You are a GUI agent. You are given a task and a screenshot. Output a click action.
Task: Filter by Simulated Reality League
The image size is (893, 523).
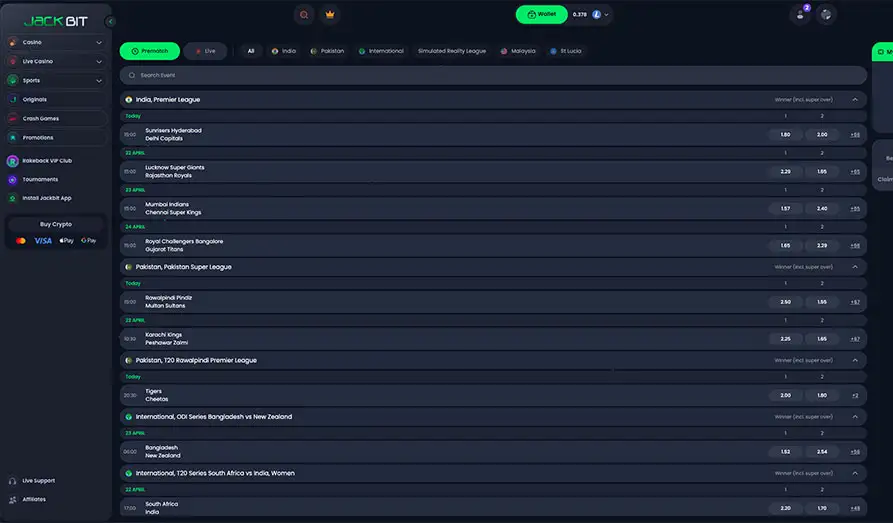pos(452,51)
